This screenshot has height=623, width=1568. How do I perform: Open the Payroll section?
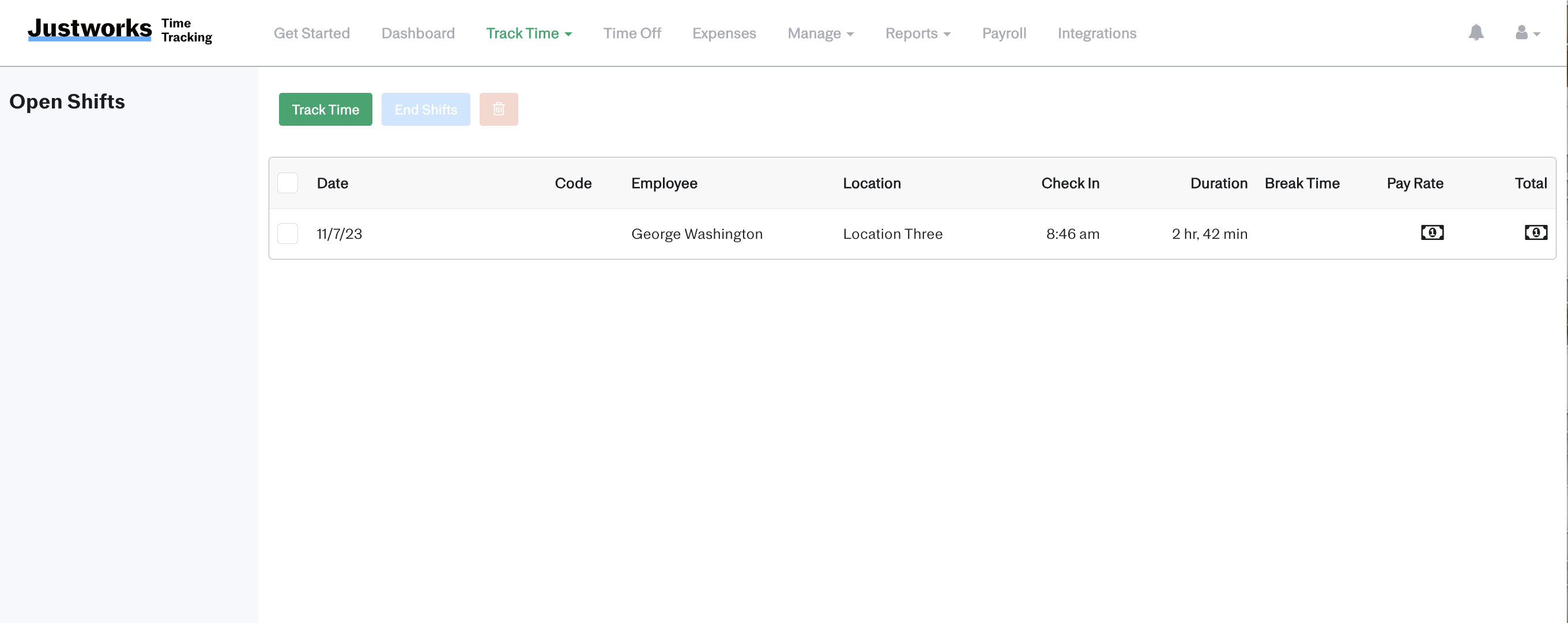click(x=1004, y=33)
